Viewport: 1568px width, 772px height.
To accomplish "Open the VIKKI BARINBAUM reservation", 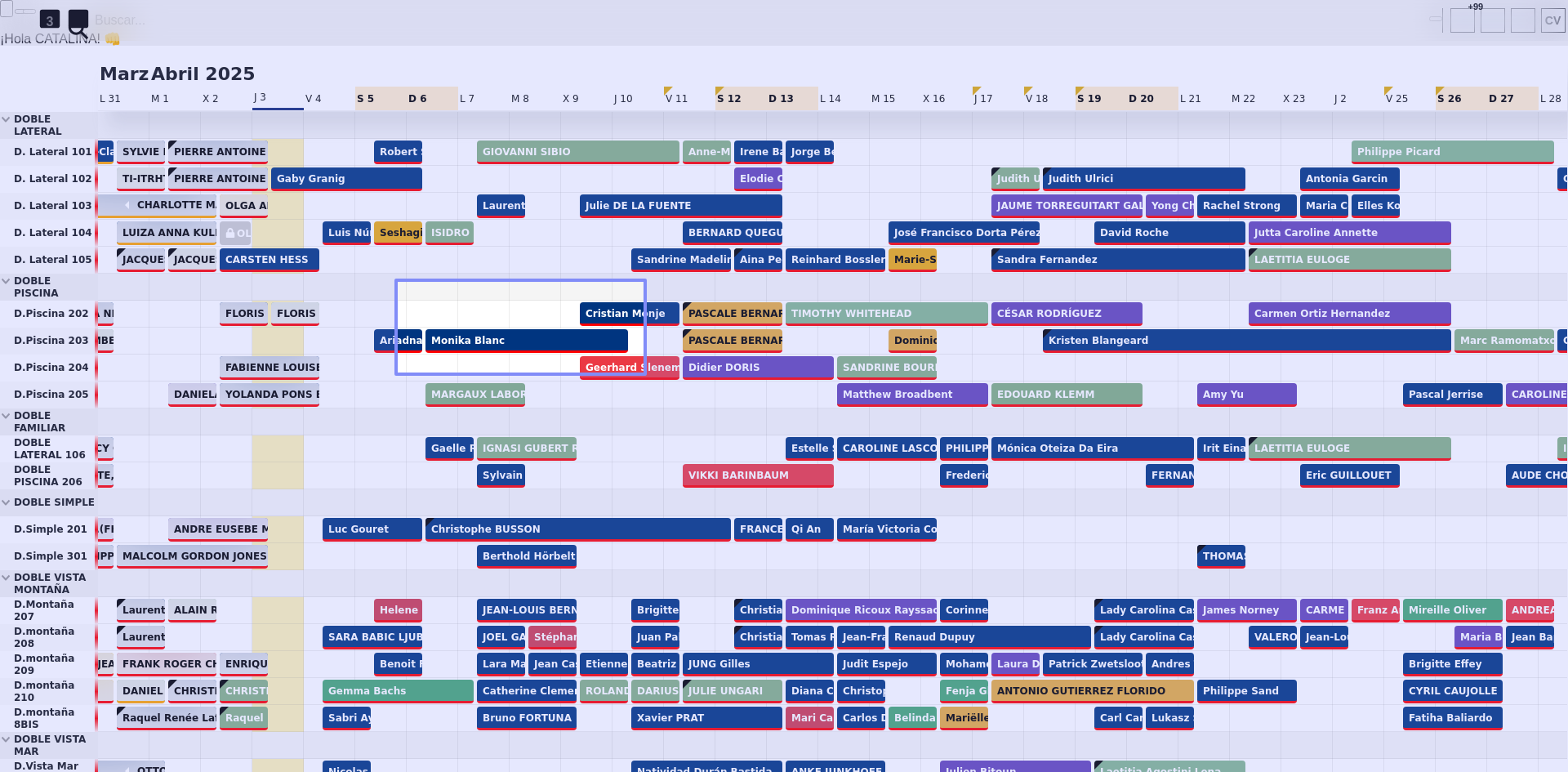I will pos(757,475).
